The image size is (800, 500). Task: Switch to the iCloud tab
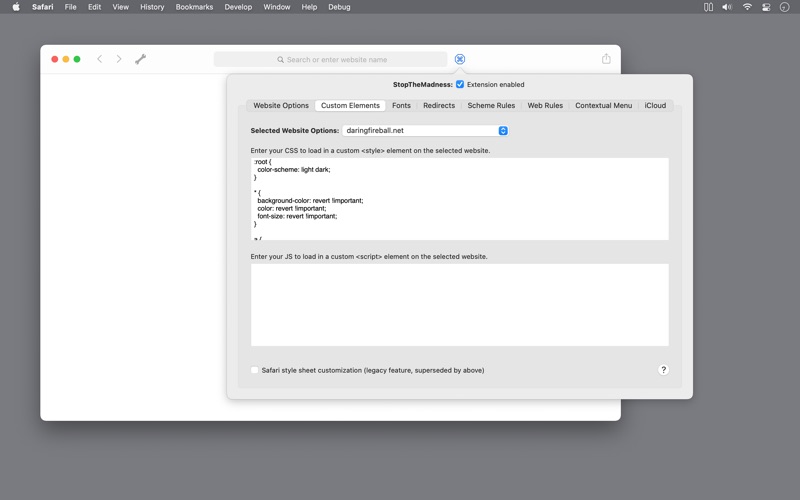pos(655,106)
